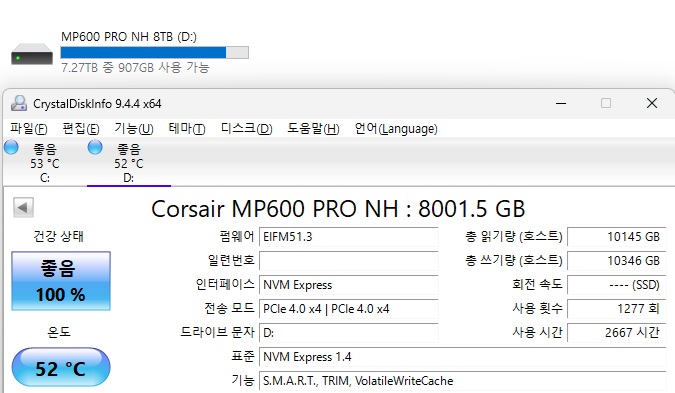Click rotation rate value ---- (SSD)

tap(617, 285)
